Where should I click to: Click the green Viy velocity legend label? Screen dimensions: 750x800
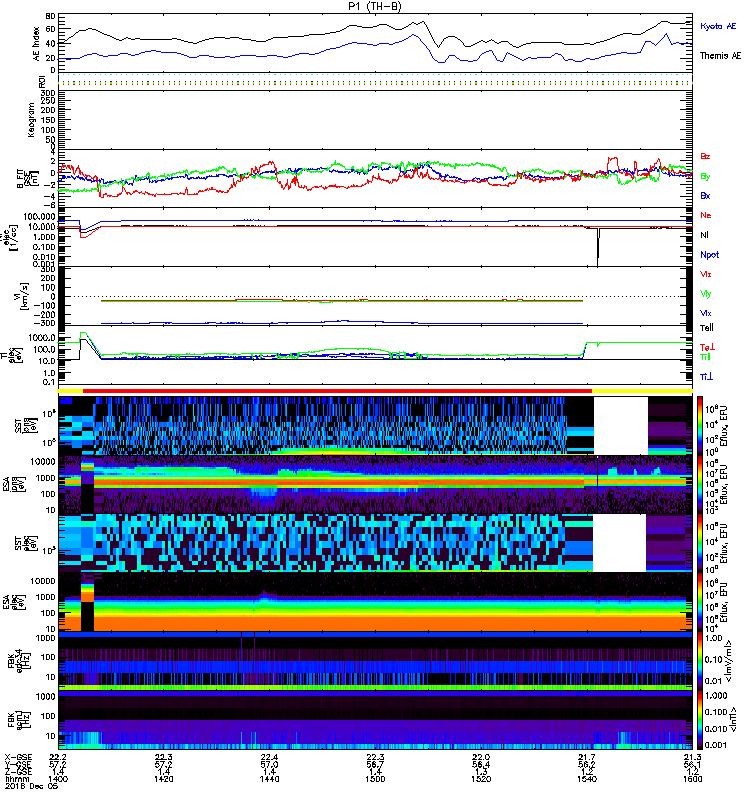(705, 294)
